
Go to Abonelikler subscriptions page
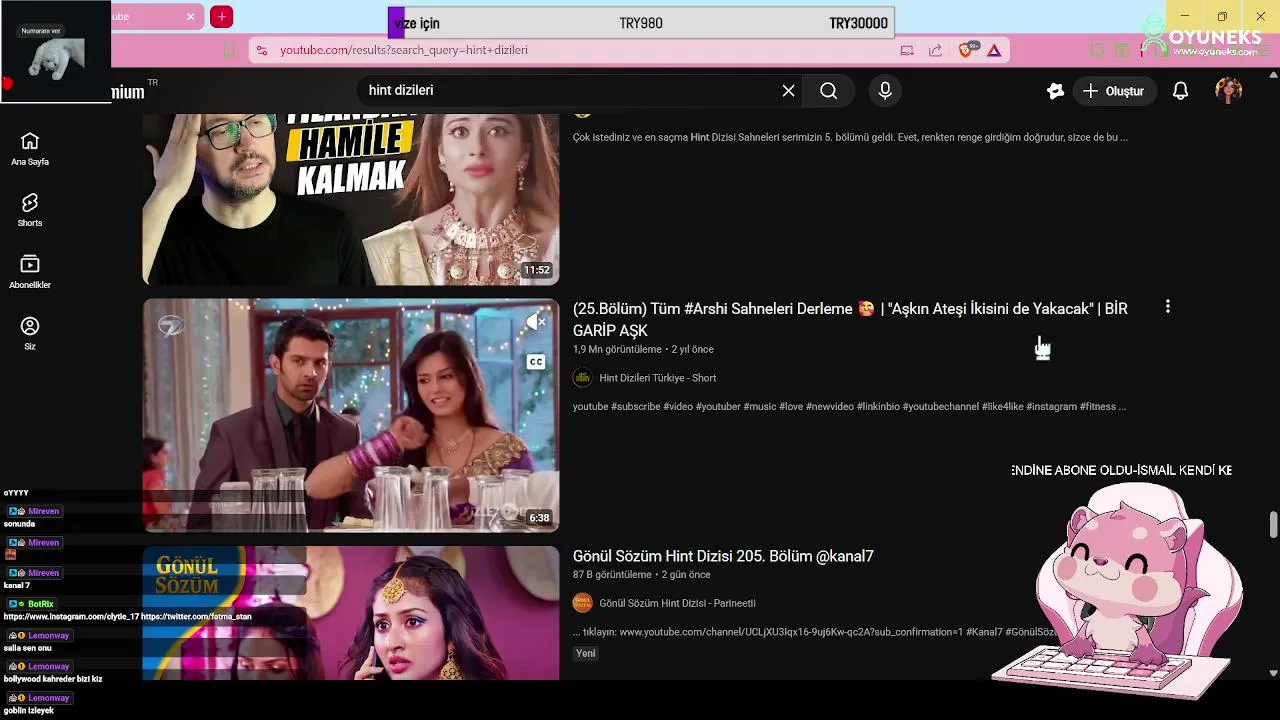click(x=30, y=272)
